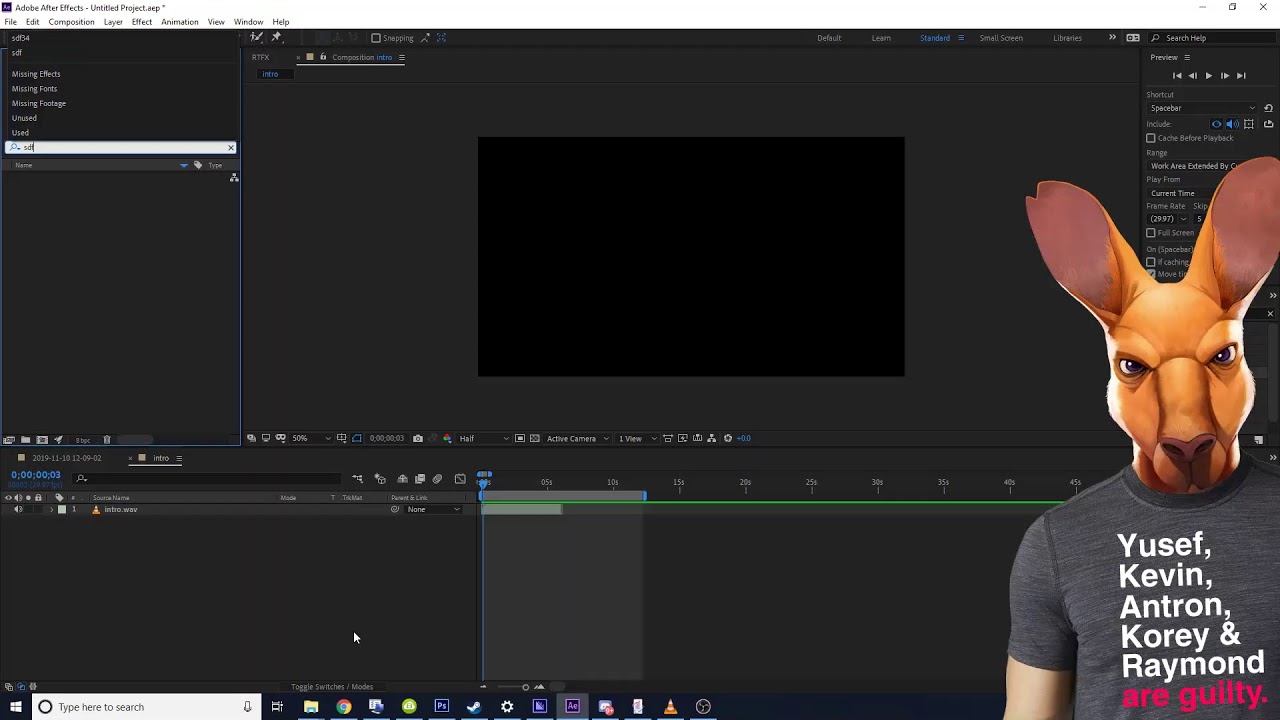This screenshot has width=1280, height=720.
Task: Toggle include audio speaker in Preview panel
Action: [x=1232, y=124]
